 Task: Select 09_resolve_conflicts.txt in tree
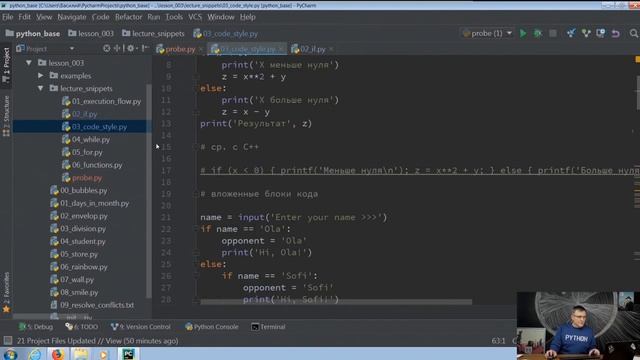pyautogui.click(x=92, y=305)
